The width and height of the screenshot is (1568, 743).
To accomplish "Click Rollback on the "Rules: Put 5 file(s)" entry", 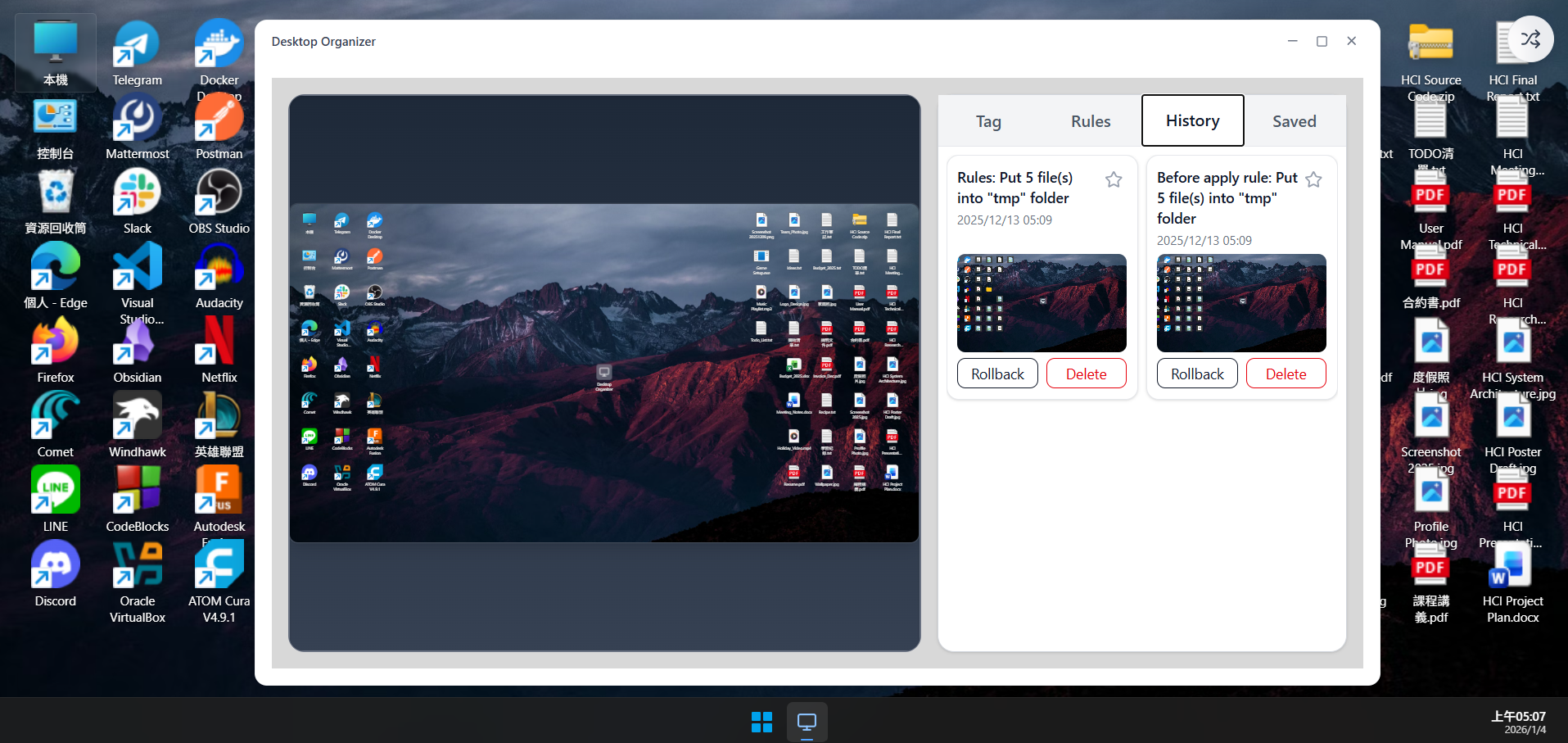I will pyautogui.click(x=997, y=374).
